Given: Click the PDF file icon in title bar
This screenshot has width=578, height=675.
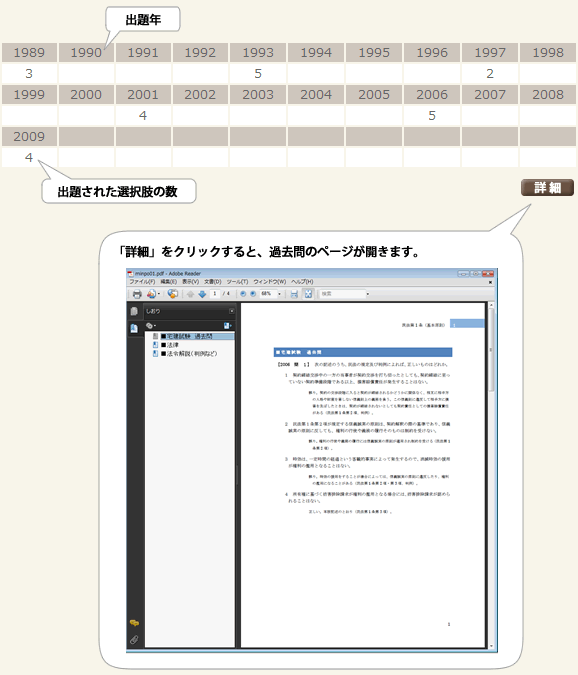Looking at the screenshot, I should click(x=131, y=273).
